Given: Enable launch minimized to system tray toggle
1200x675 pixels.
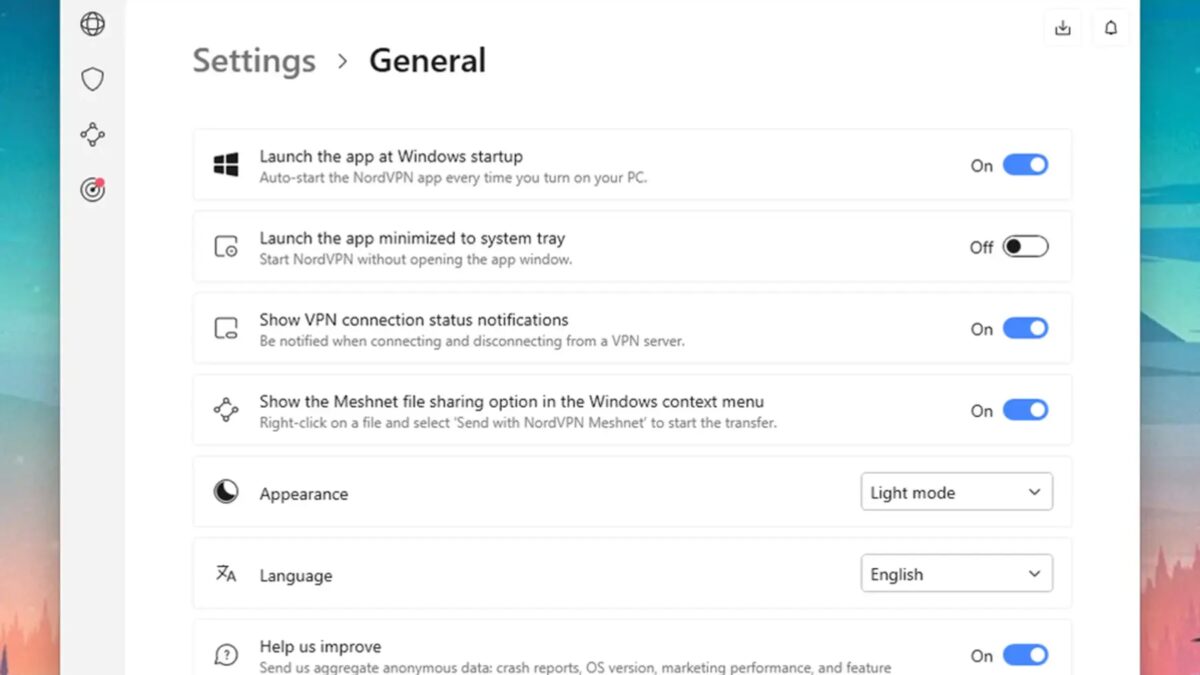Looking at the screenshot, I should (x=1025, y=247).
